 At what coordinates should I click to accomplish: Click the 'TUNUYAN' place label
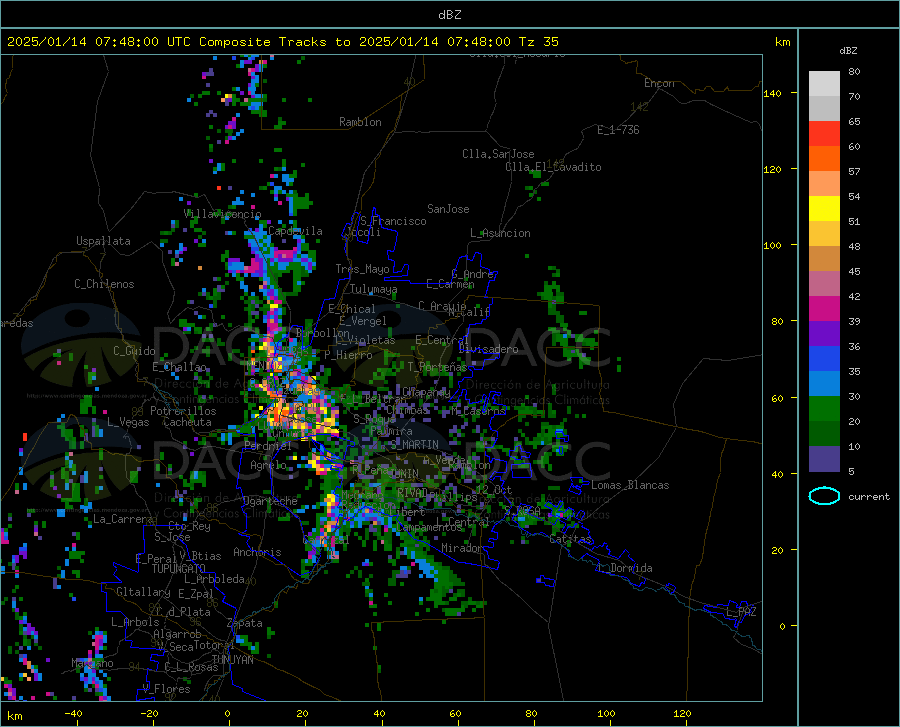[232, 659]
